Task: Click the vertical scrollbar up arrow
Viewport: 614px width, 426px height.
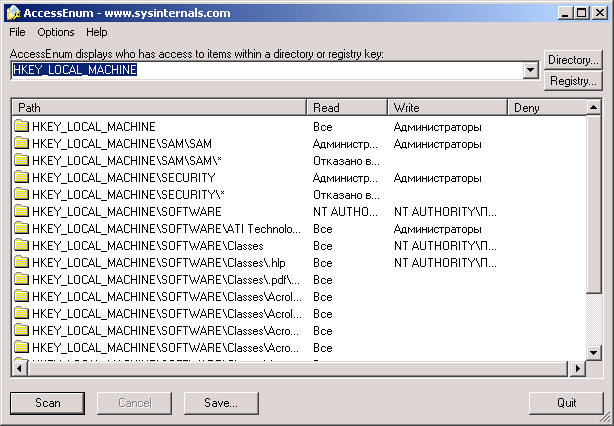Action: [x=594, y=107]
